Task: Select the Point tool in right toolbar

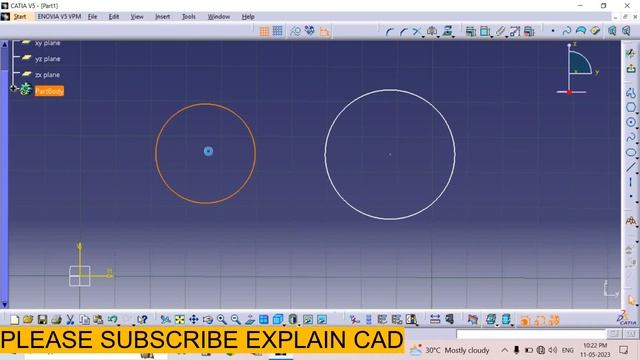Action: pos(631,196)
